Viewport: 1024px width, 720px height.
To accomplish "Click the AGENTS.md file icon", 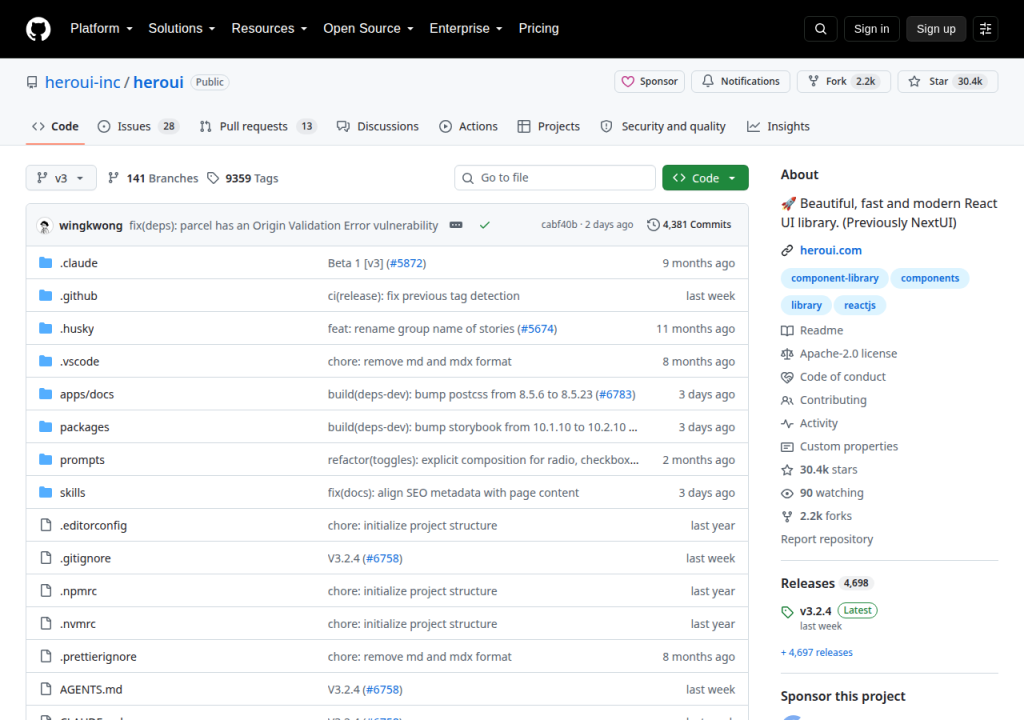I will tap(46, 689).
